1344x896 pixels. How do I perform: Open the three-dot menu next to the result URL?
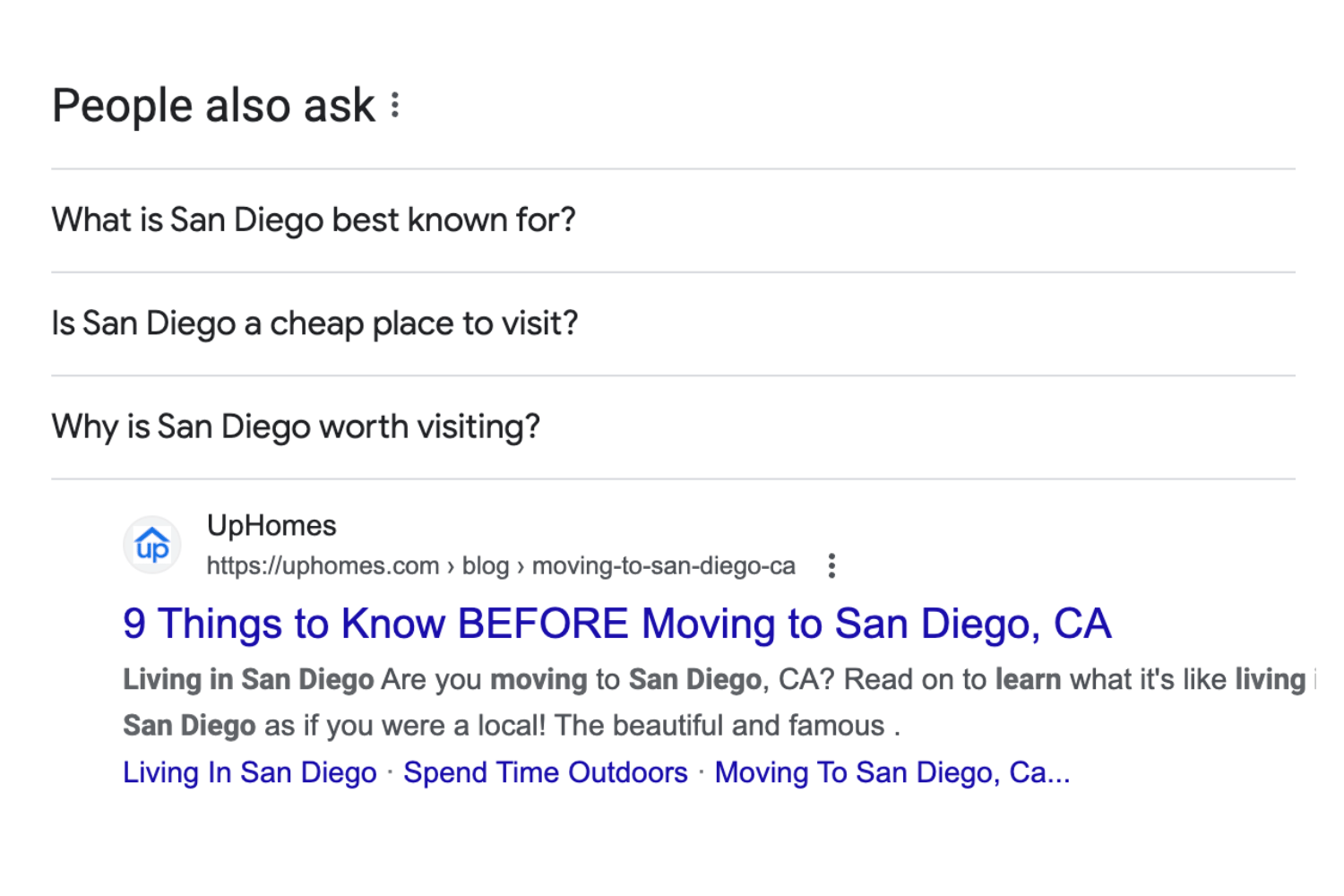pos(831,565)
